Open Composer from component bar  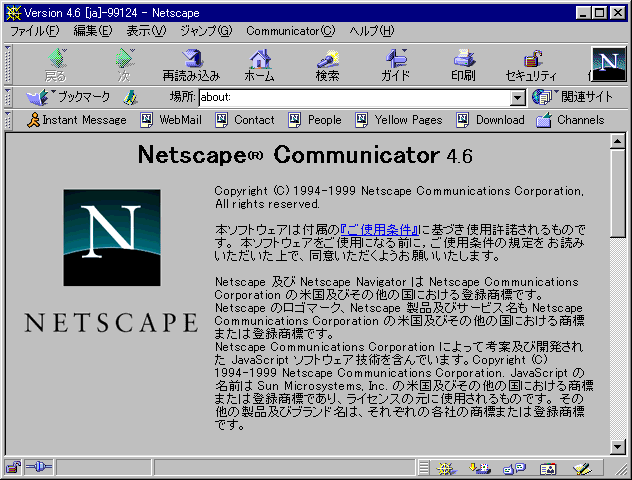[582, 468]
